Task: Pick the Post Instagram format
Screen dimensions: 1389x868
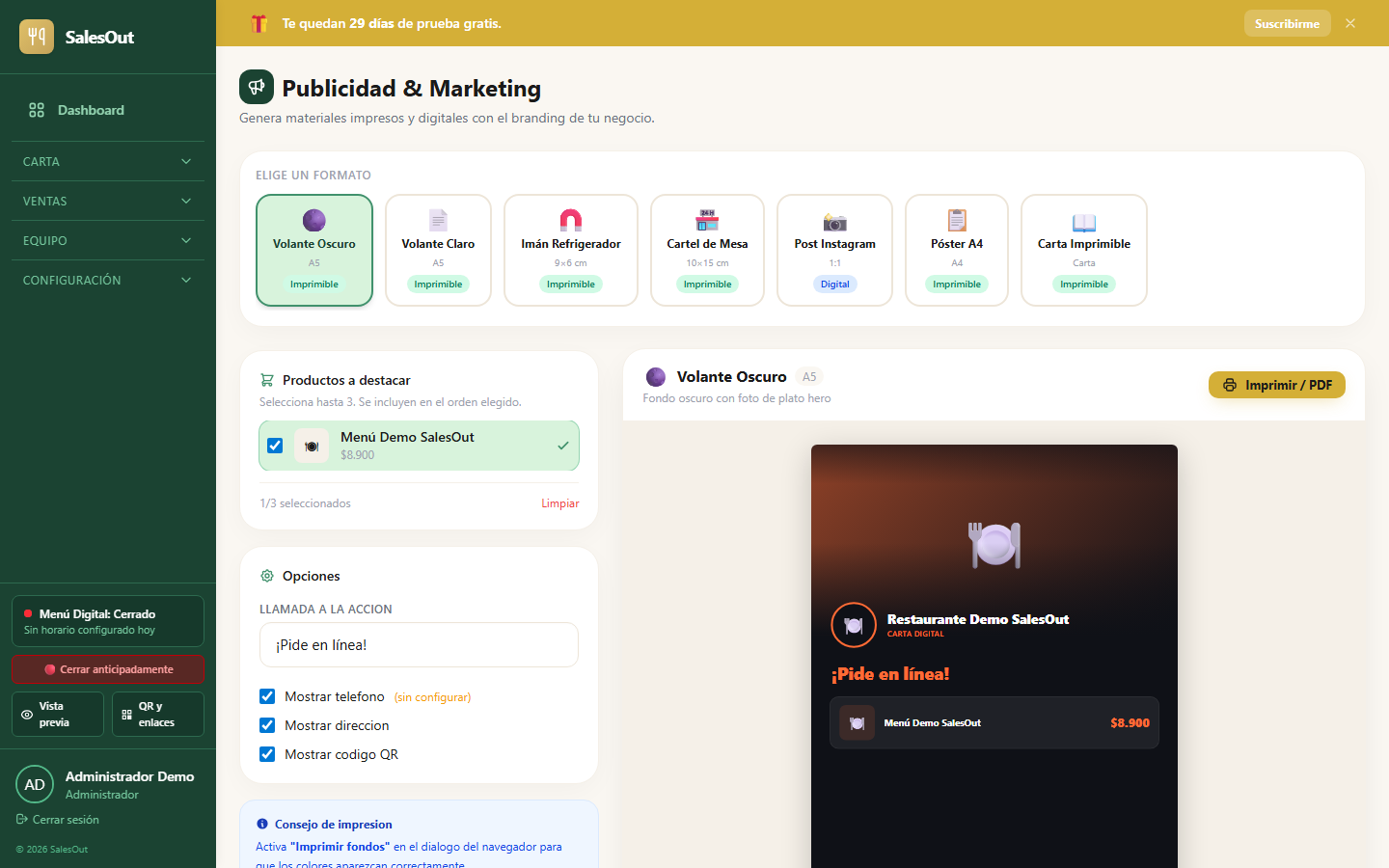Action: tap(835, 250)
